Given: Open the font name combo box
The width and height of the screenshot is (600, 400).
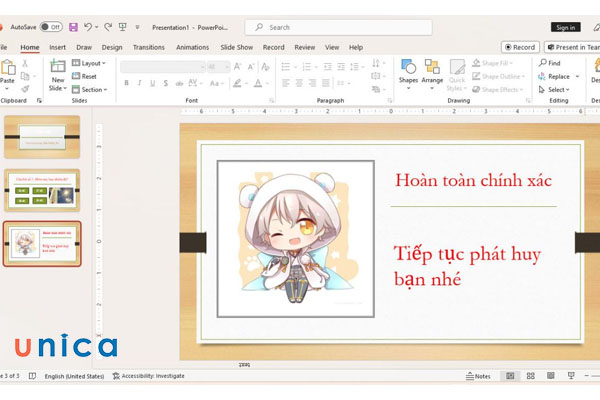Looking at the screenshot, I should click(163, 67).
